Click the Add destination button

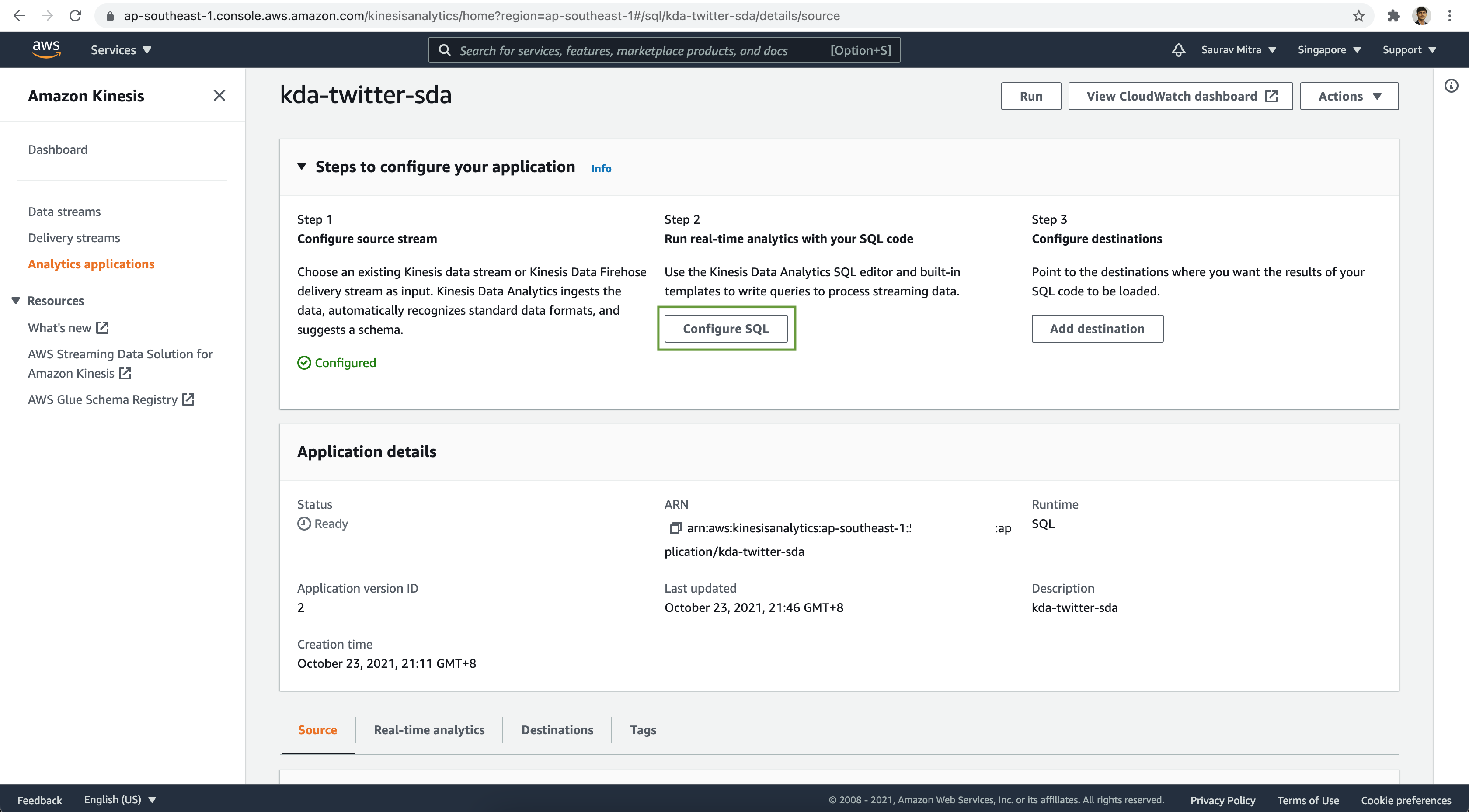pyautogui.click(x=1097, y=329)
